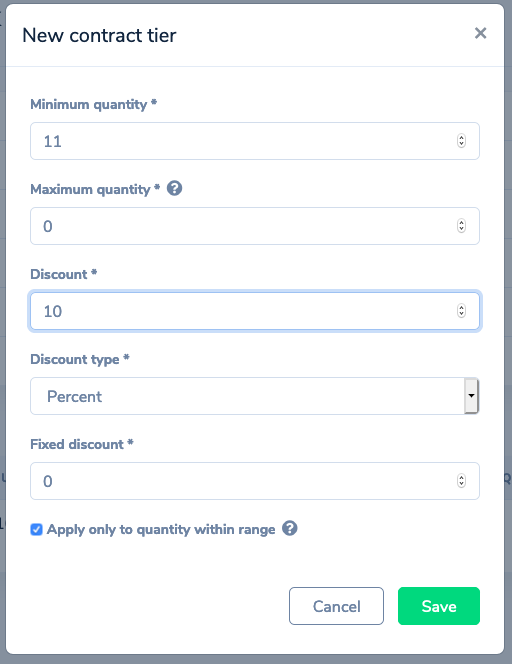Cancel the new contract tier

336,606
